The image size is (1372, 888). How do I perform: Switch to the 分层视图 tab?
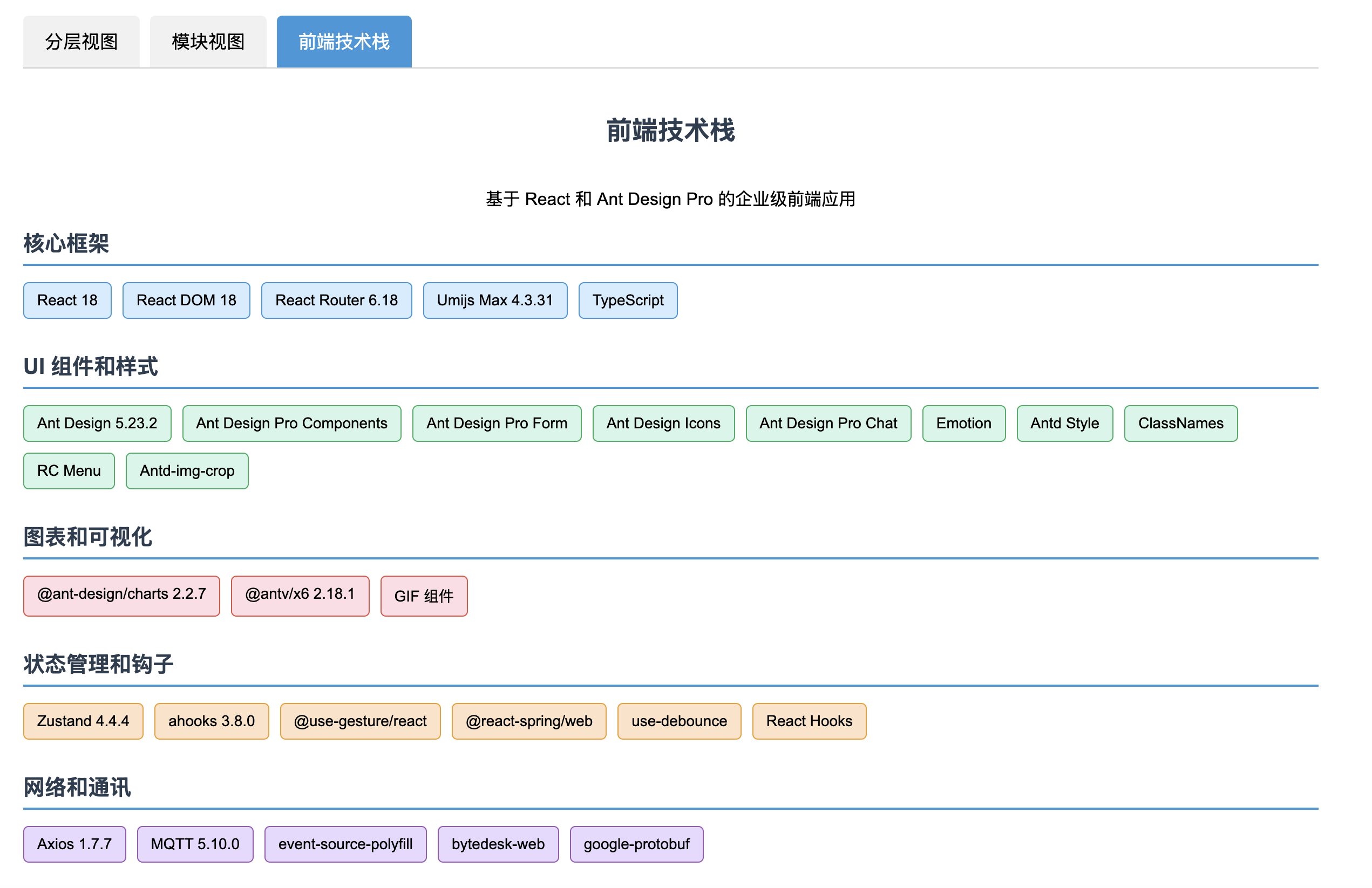click(x=81, y=42)
